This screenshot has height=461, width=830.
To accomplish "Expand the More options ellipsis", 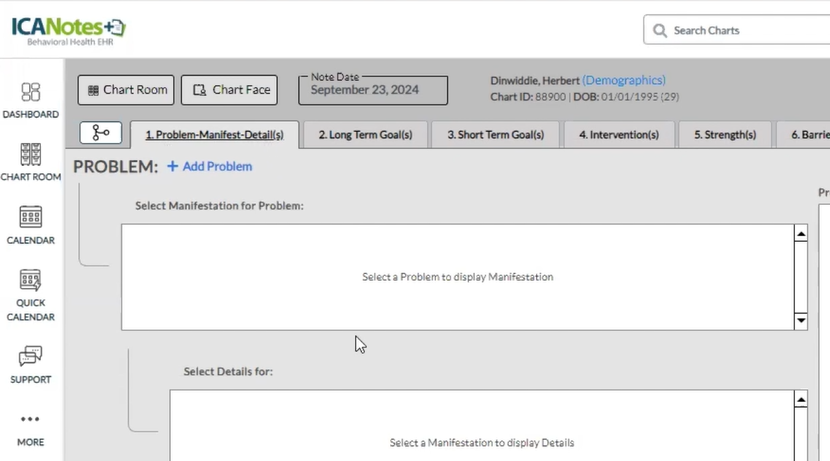I will point(31,420).
